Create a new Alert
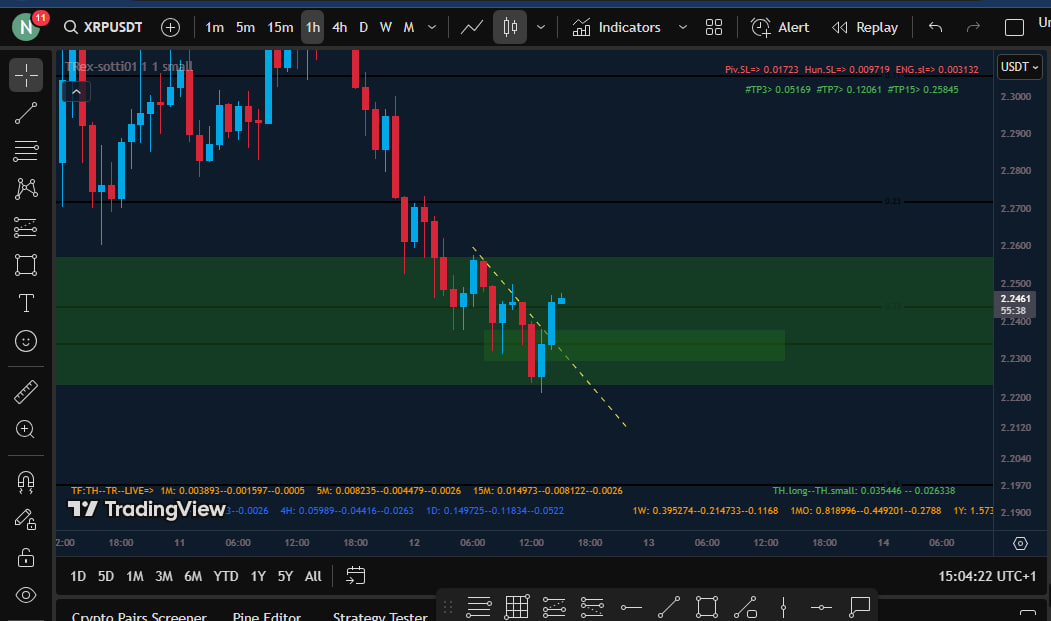This screenshot has width=1051, height=621. 780,27
